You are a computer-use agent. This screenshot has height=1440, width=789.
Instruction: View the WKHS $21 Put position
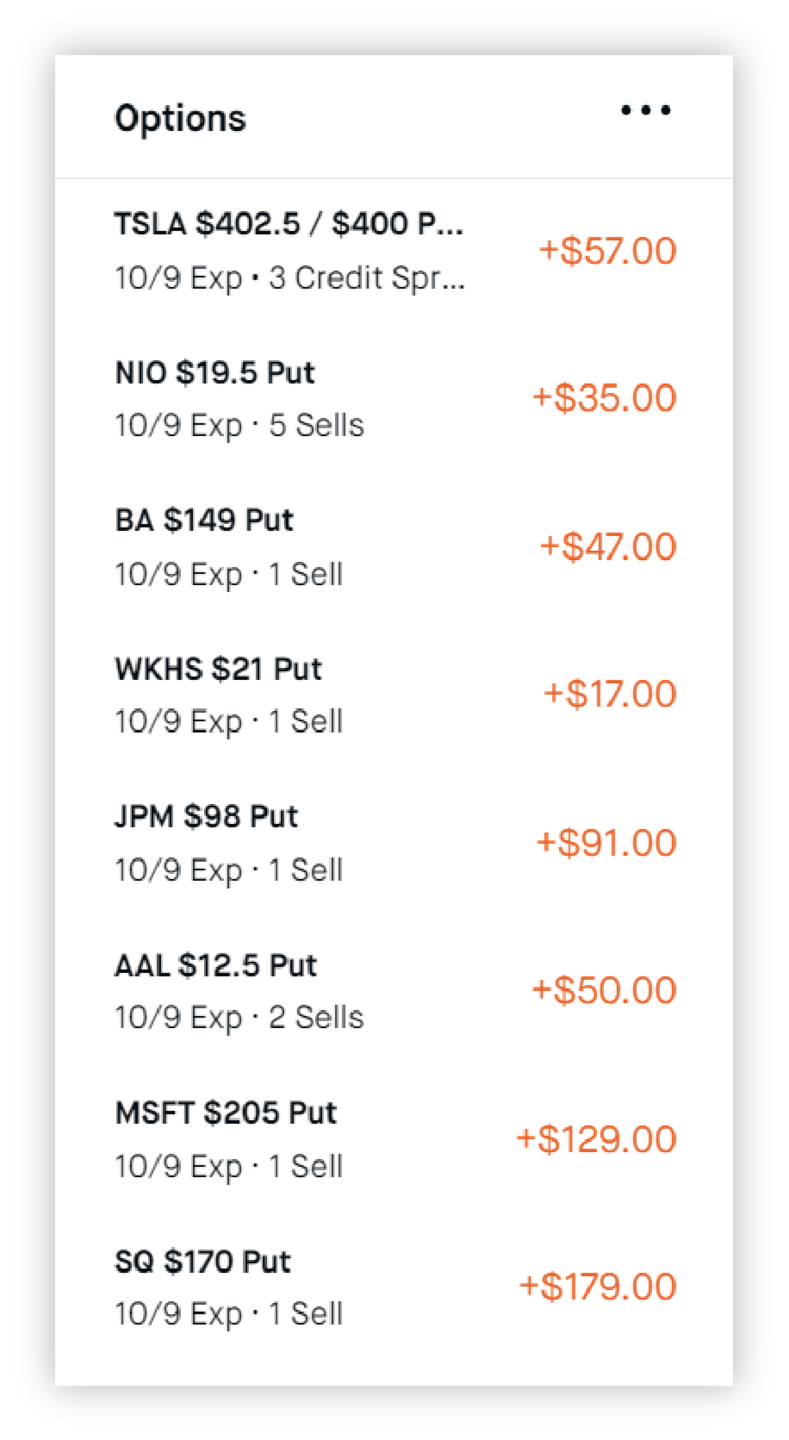[218, 669]
